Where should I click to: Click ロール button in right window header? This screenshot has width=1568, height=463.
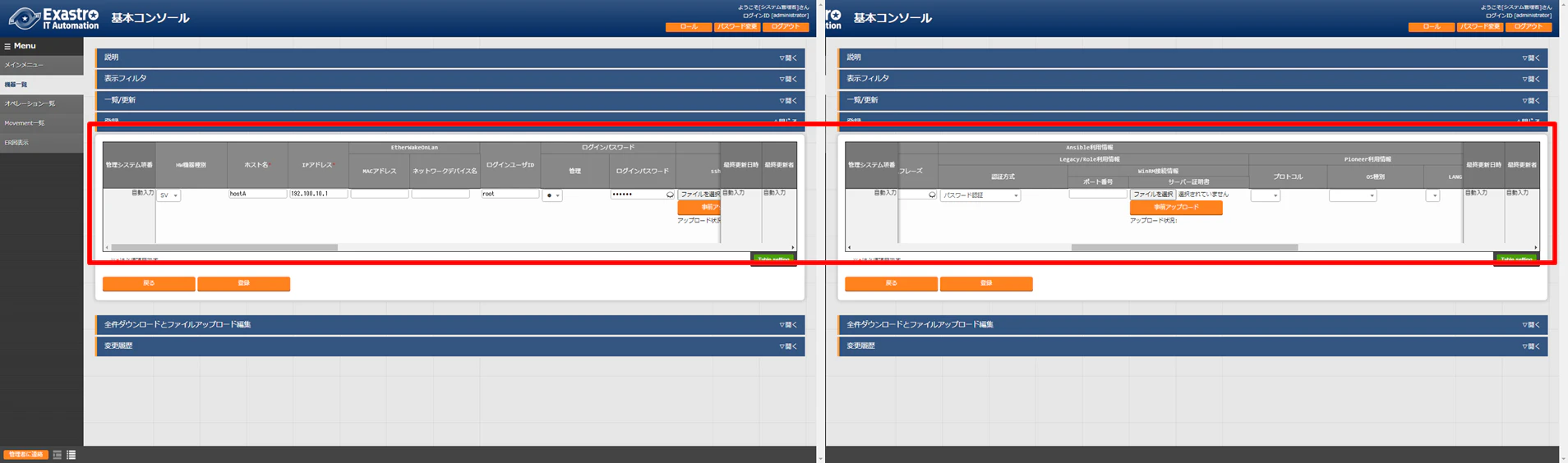pos(1432,27)
